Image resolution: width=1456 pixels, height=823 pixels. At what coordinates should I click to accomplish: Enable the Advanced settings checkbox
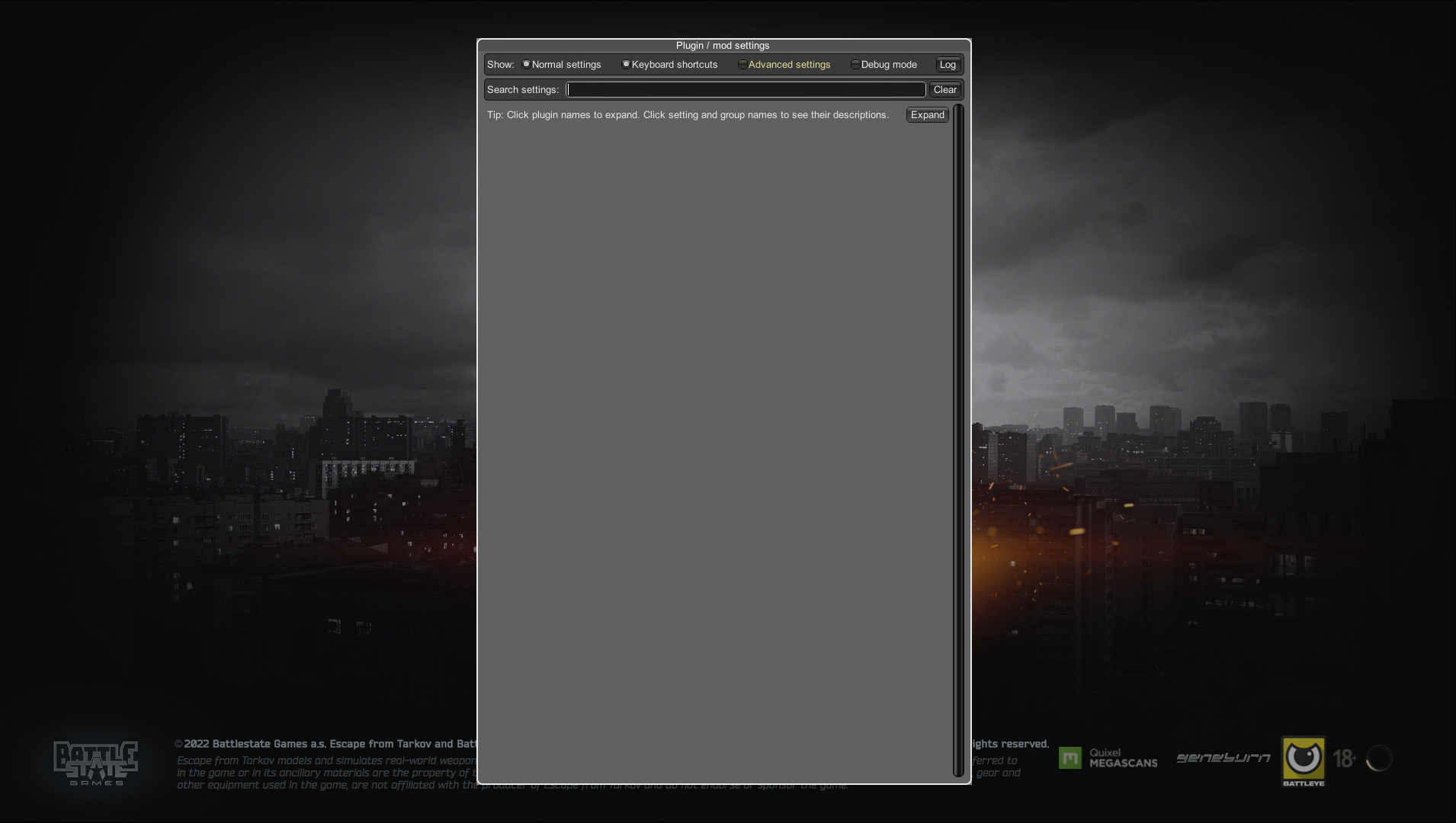click(742, 65)
